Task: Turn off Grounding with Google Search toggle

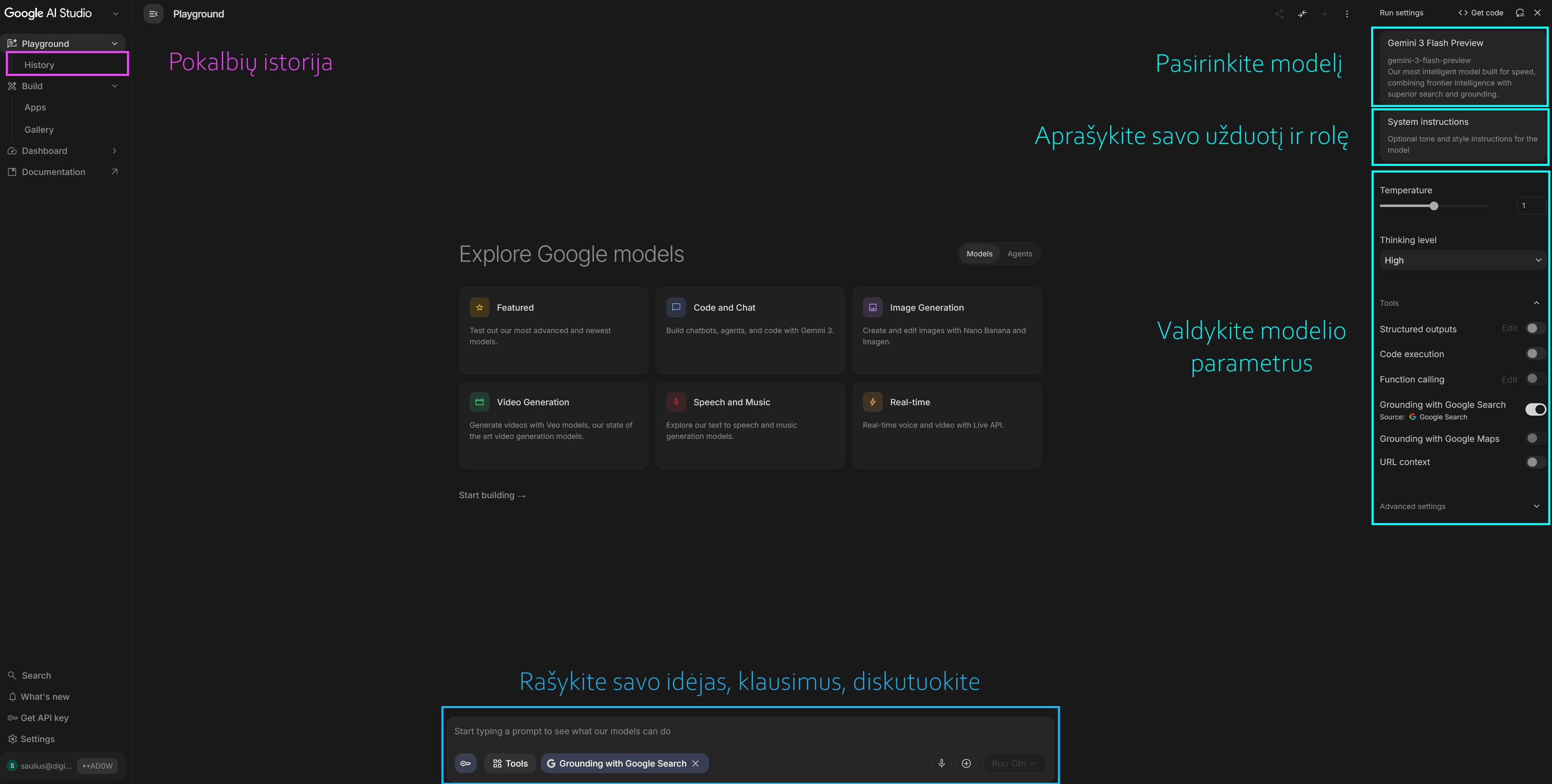Action: coord(1535,409)
